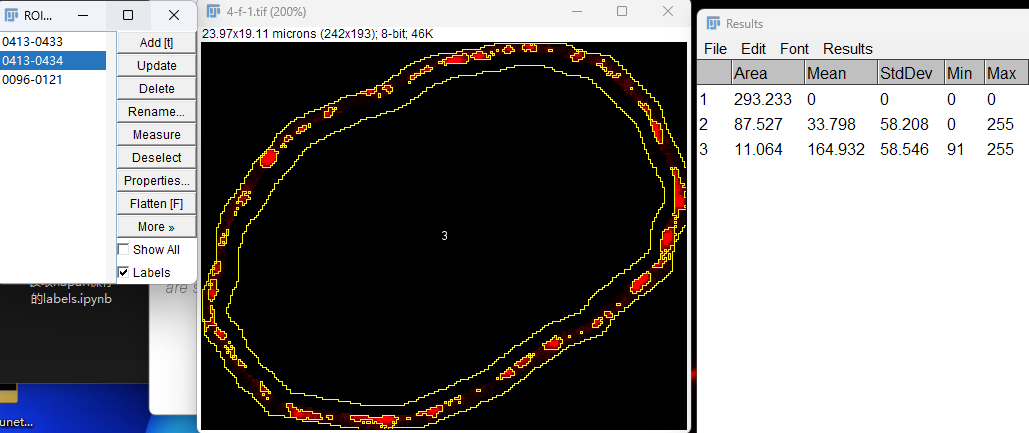Maximize the ROI Manager window
This screenshot has height=433, width=1029.
(128, 14)
